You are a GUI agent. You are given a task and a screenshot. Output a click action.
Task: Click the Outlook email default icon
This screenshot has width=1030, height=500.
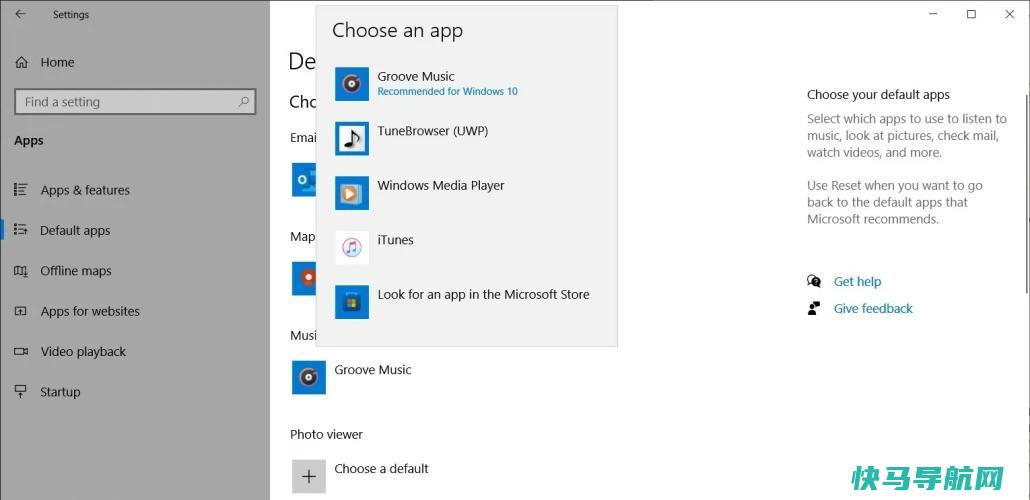coord(304,179)
